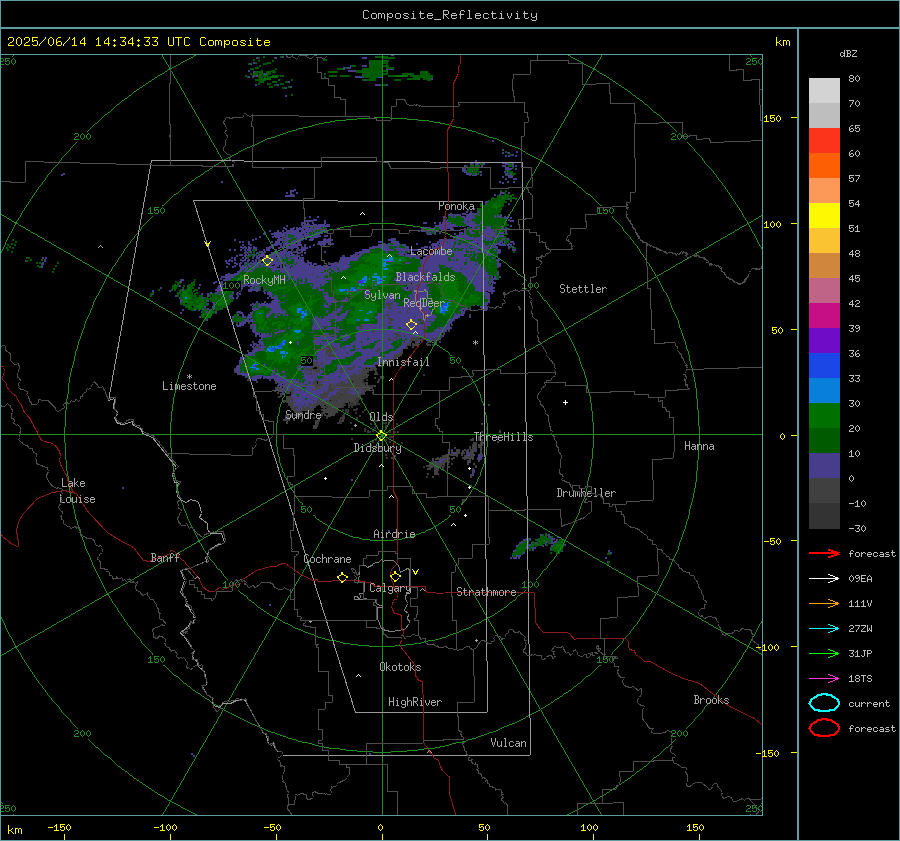The height and width of the screenshot is (841, 900).
Task: Select muted purple swatch between 10 and 0
Action: (824, 466)
